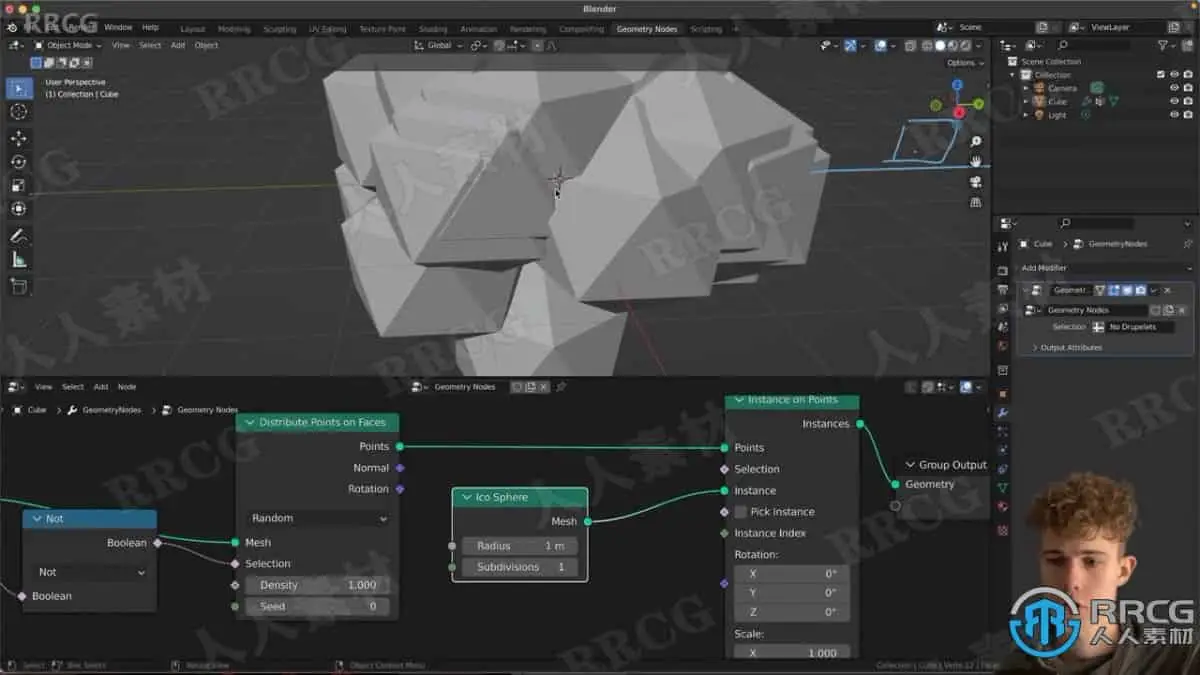Choose the Scale tool
1200x675 pixels.
[19, 185]
